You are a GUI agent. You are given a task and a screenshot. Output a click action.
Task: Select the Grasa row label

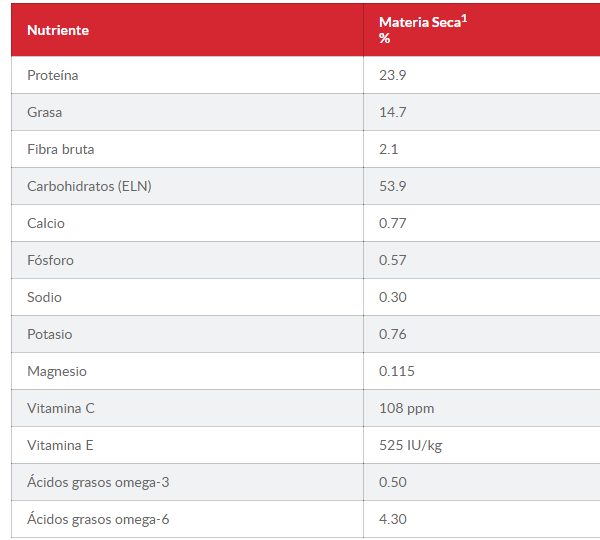[x=45, y=112]
